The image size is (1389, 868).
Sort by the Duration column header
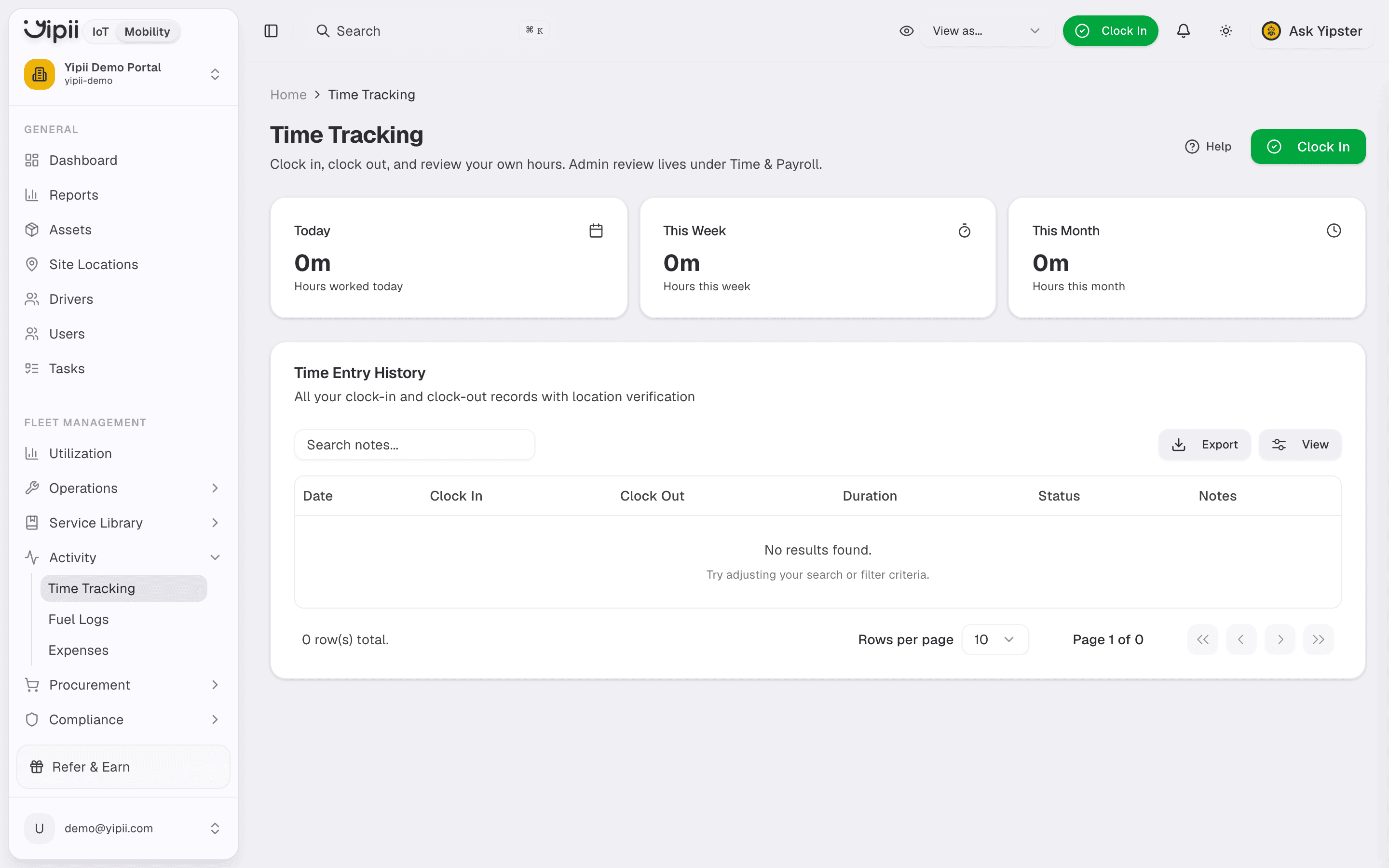pyautogui.click(x=870, y=496)
